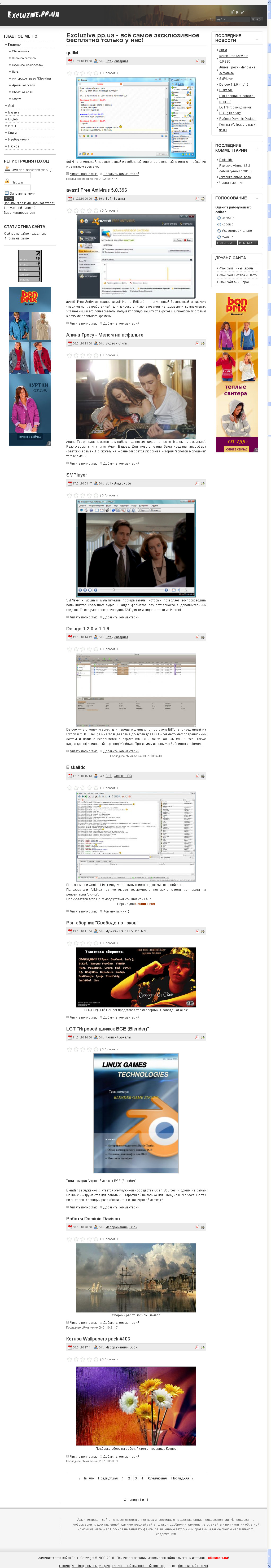PDF icon for the SMPlayer article
Image resolution: width=271 pixels, height=1568 pixels.
click(197, 483)
